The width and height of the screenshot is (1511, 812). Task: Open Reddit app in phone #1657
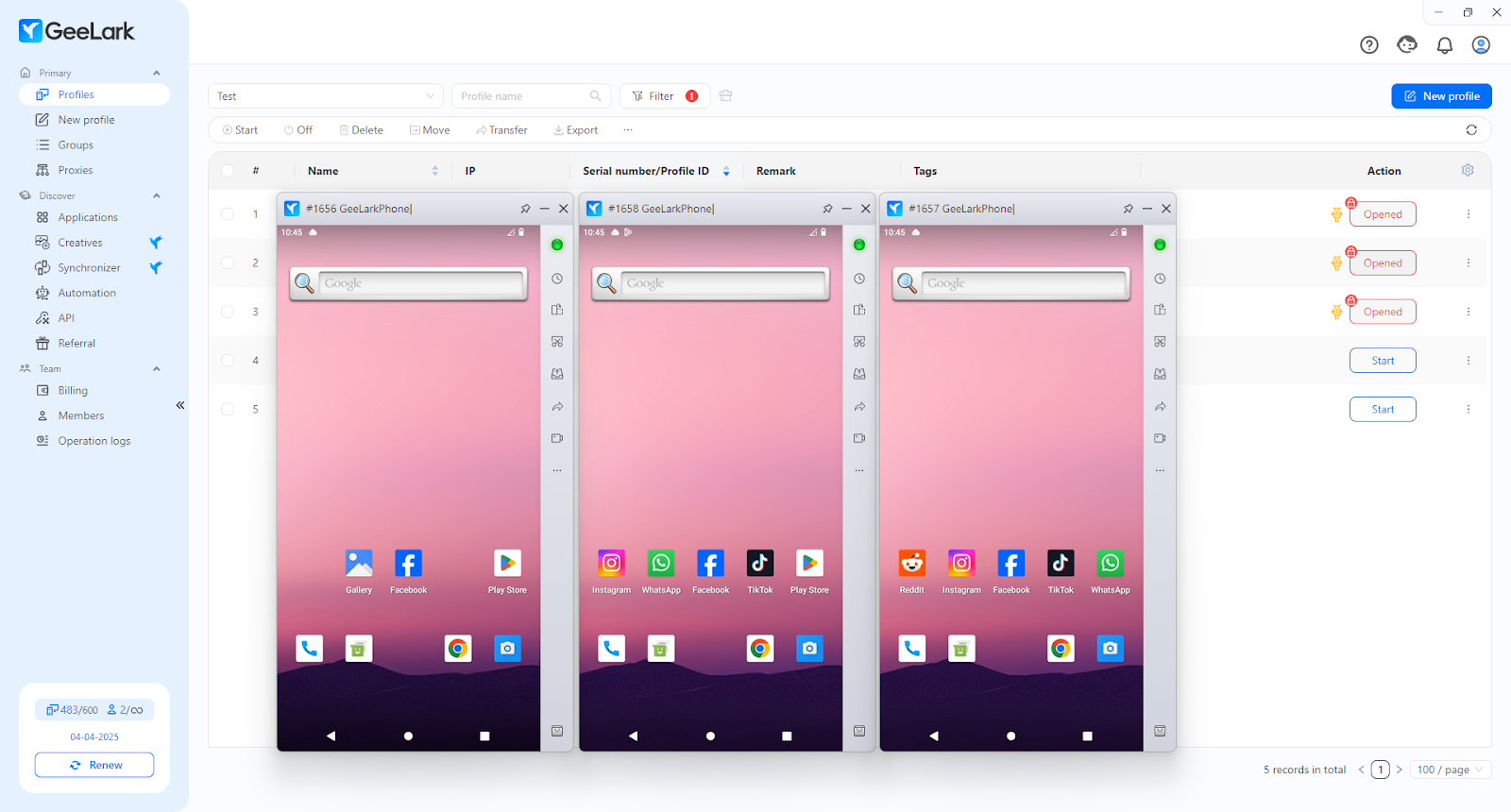[x=911, y=565]
